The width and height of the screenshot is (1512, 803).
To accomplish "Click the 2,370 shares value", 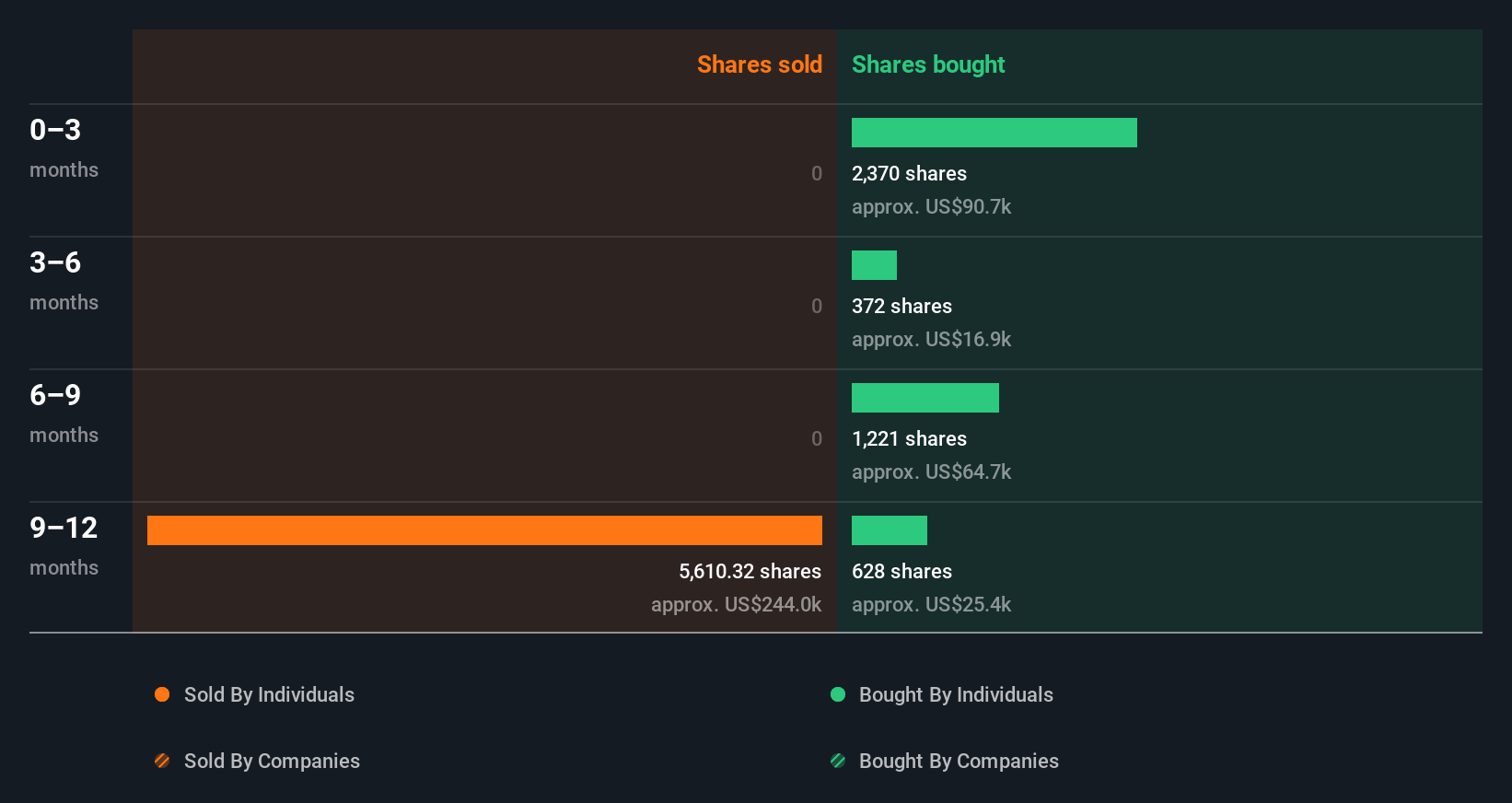I will pyautogui.click(x=909, y=173).
